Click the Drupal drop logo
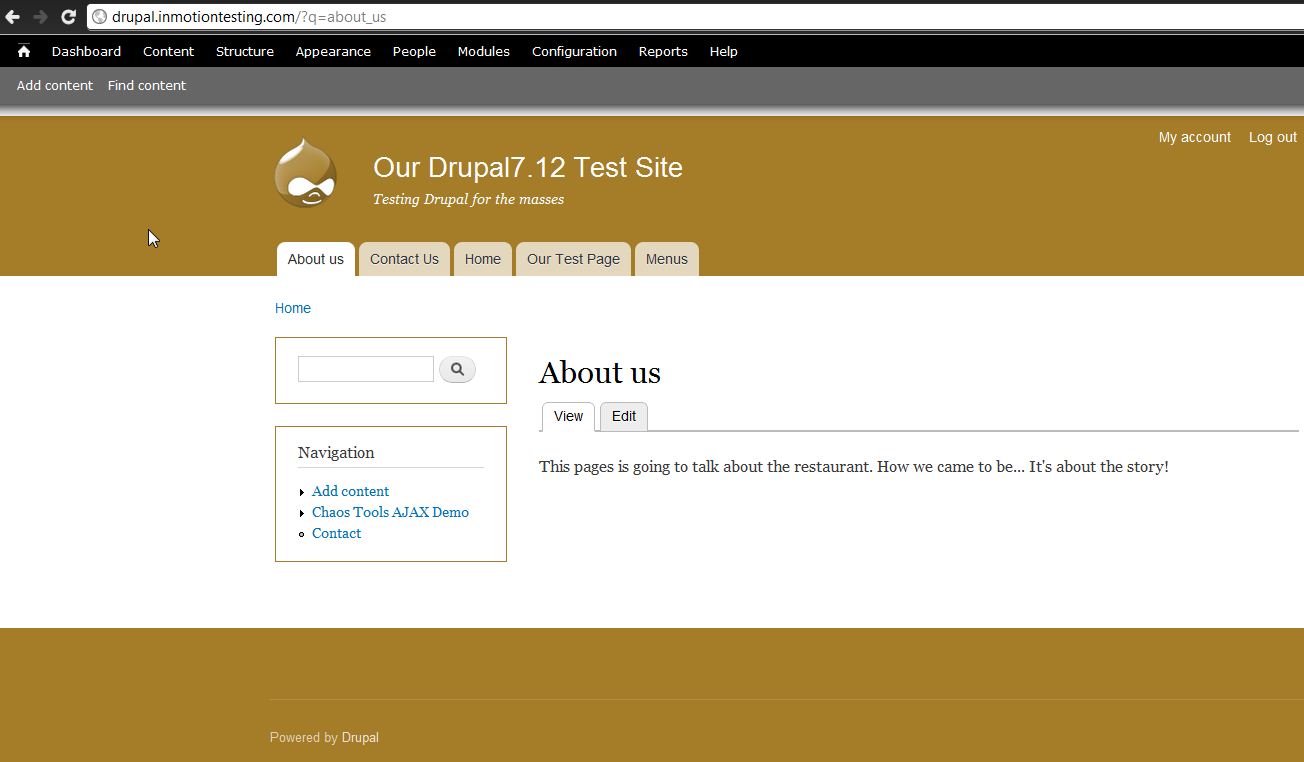 tap(305, 174)
